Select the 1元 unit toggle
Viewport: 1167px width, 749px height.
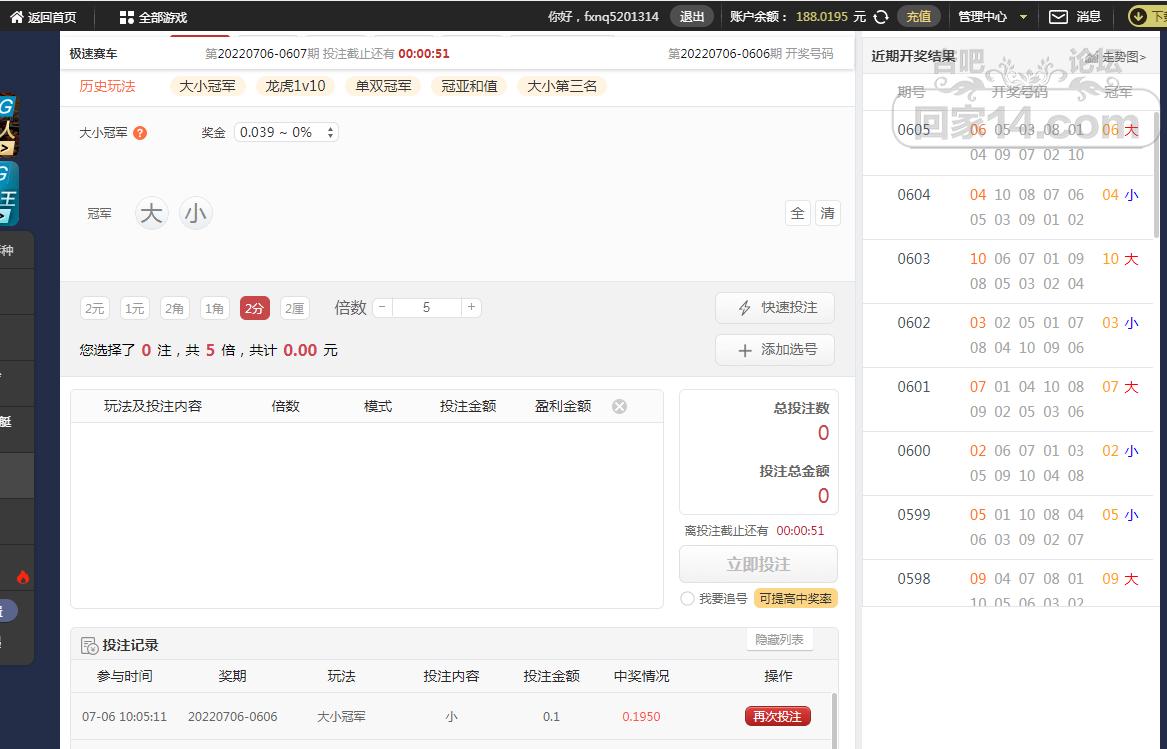[x=134, y=308]
